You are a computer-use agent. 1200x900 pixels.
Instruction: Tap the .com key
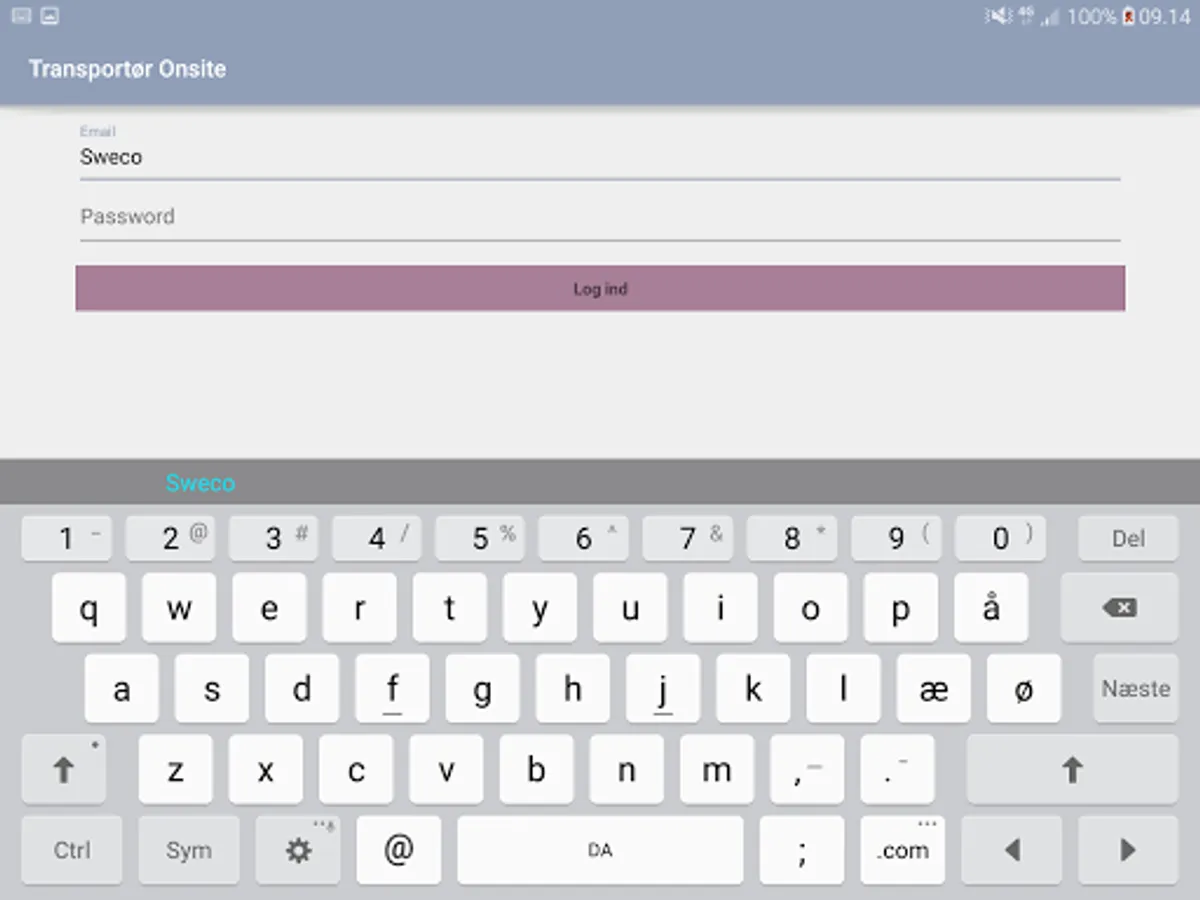coord(903,850)
